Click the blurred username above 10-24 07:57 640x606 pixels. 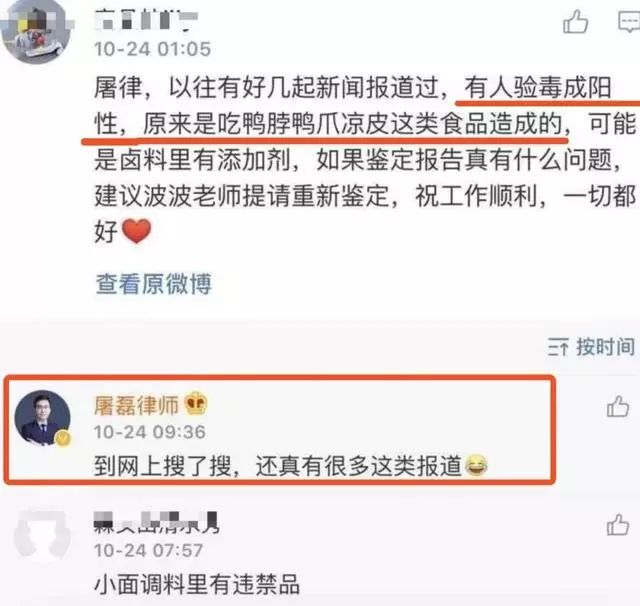coord(157,523)
